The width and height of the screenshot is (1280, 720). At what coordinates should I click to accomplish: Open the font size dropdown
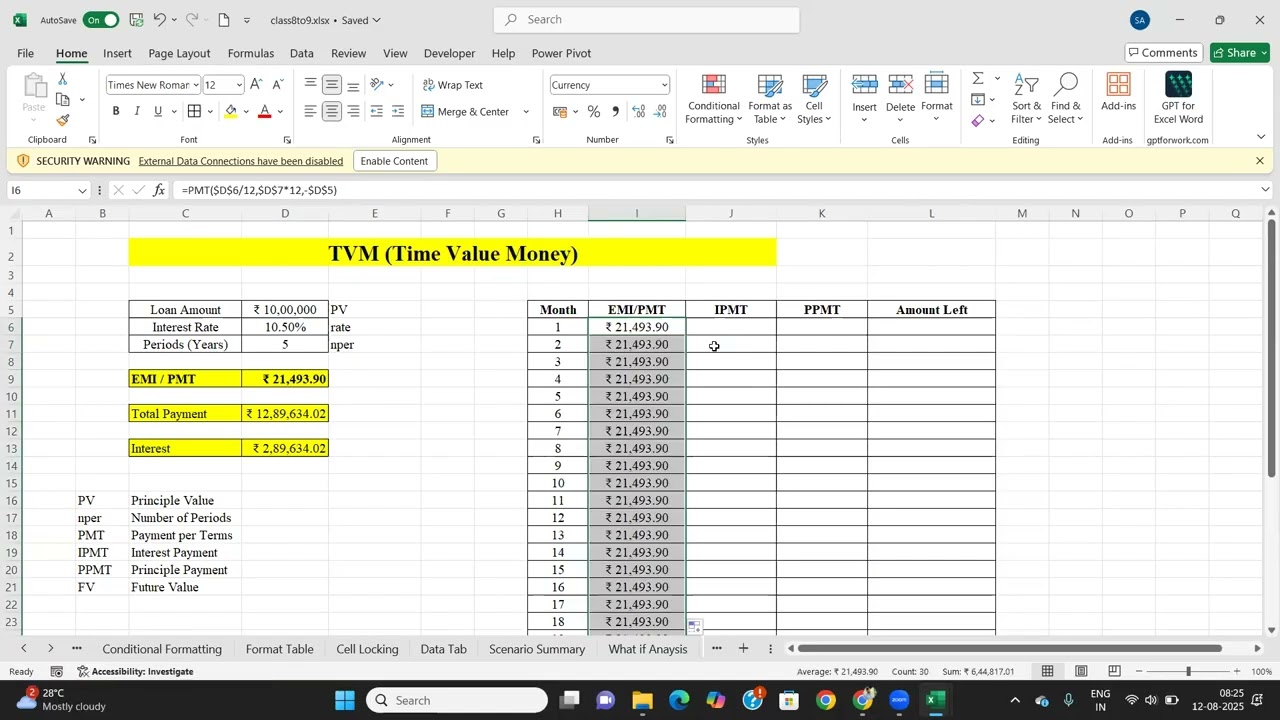coord(238,85)
